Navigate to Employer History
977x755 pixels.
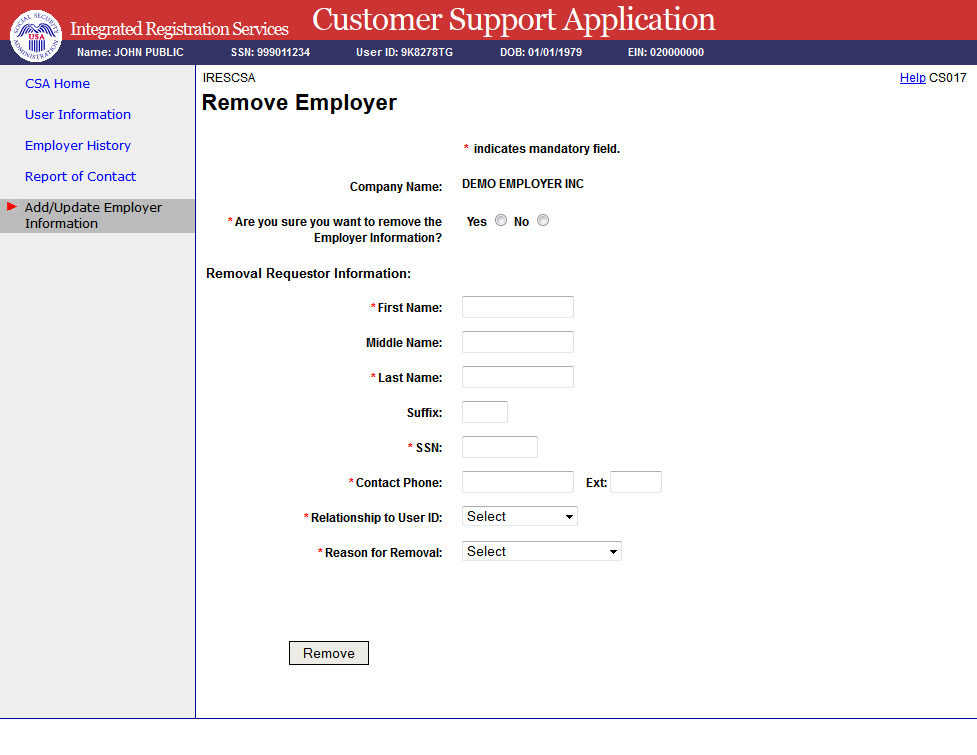pyautogui.click(x=78, y=146)
